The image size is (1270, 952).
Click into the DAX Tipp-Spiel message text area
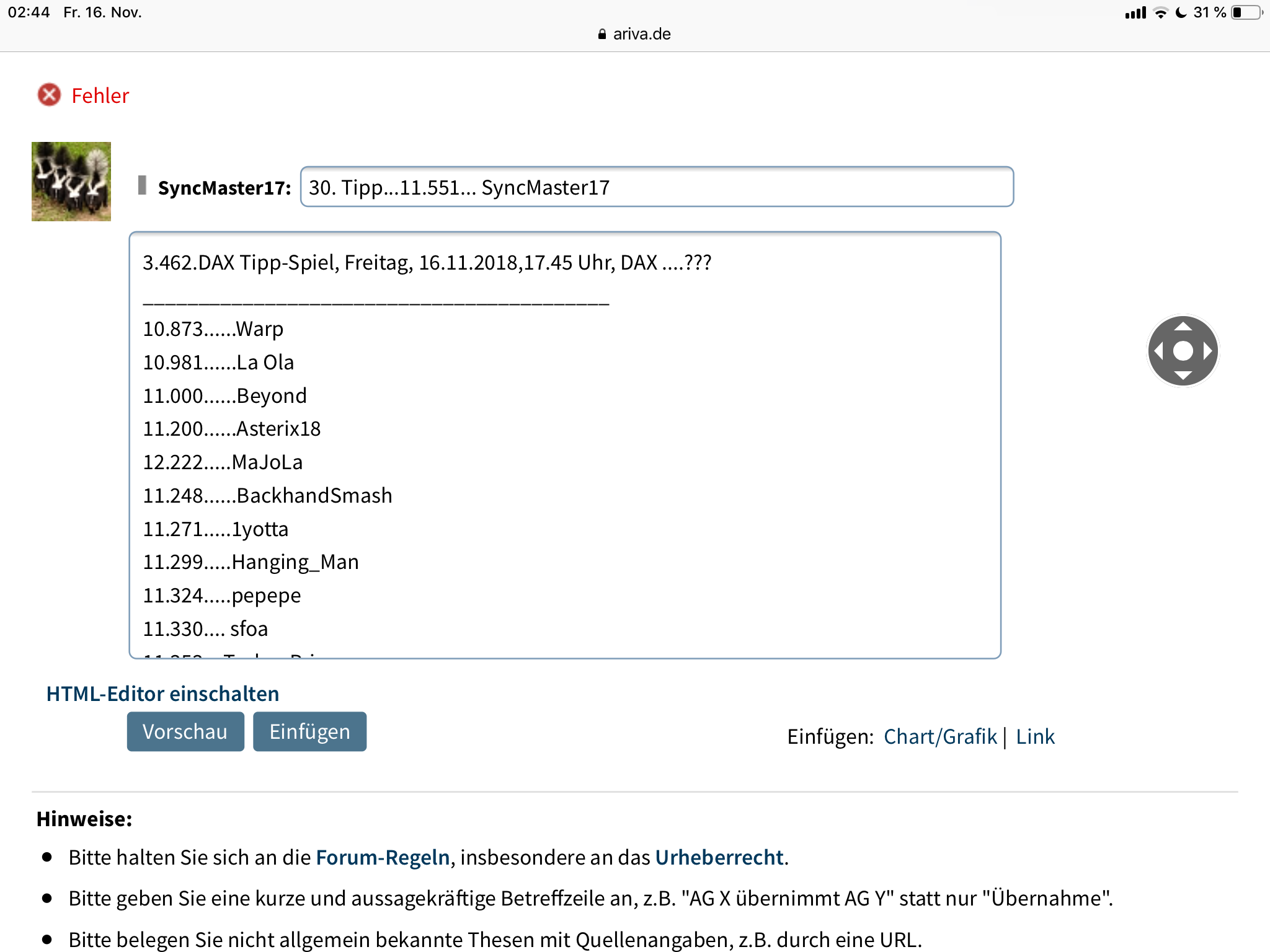[x=564, y=444]
